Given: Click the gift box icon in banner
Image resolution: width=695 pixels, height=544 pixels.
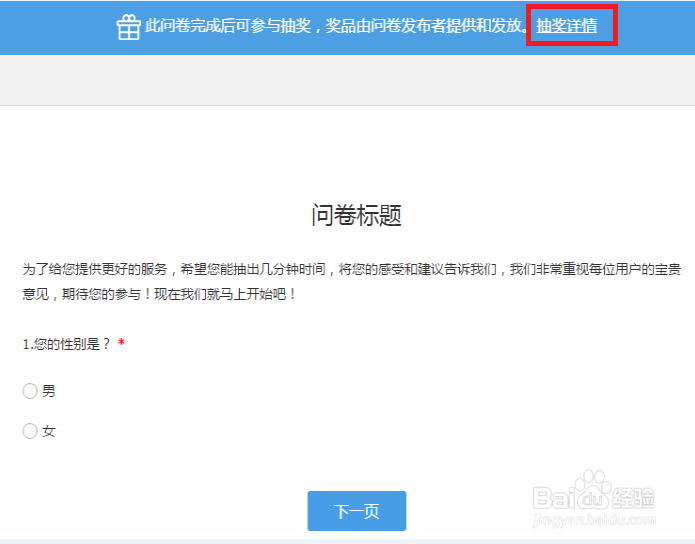Looking at the screenshot, I should [x=129, y=27].
